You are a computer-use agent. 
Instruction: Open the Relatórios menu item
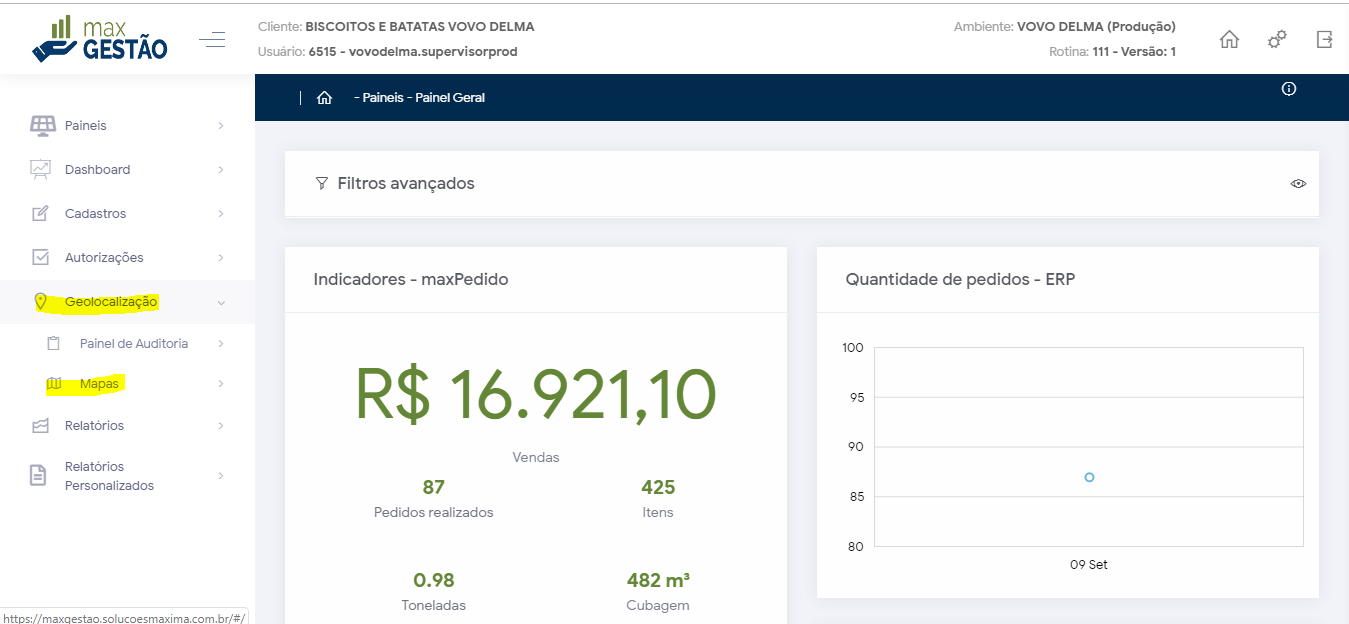pyautogui.click(x=94, y=426)
